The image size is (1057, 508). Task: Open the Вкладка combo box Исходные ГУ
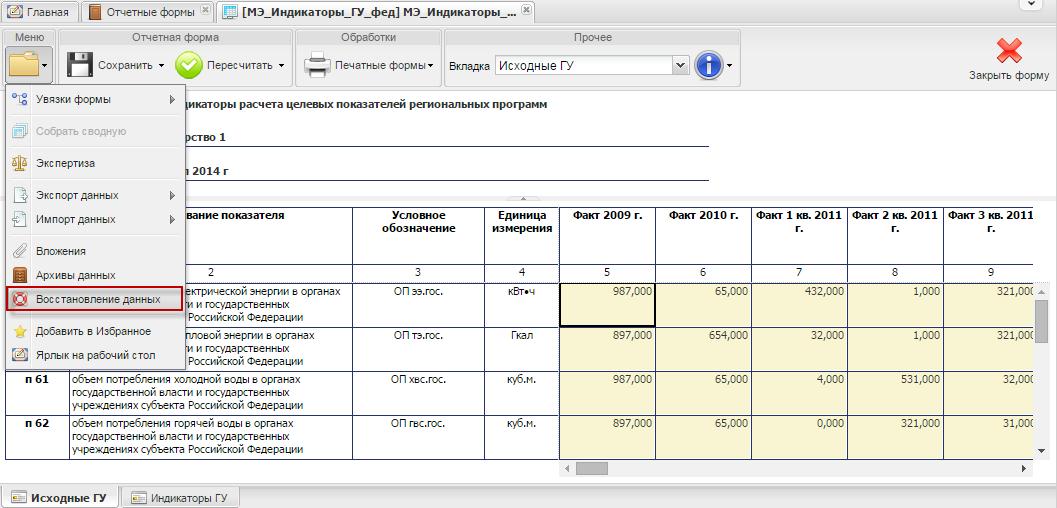tap(592, 65)
